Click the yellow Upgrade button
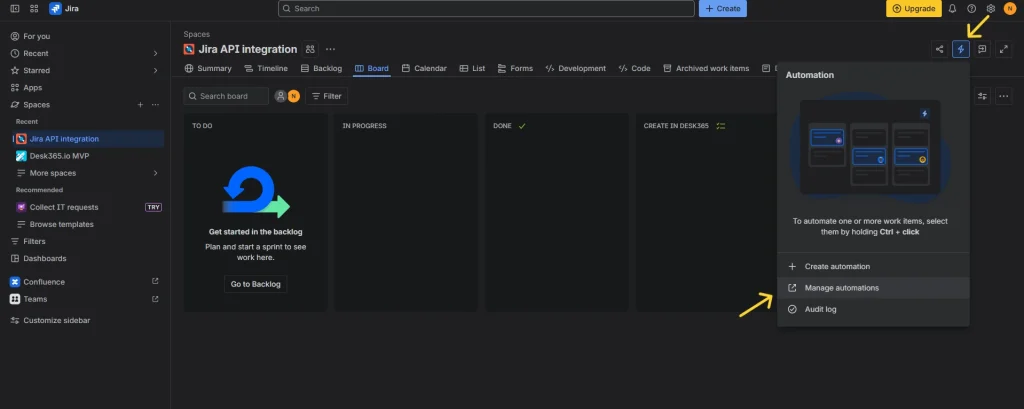The image size is (1024, 409). tap(913, 8)
